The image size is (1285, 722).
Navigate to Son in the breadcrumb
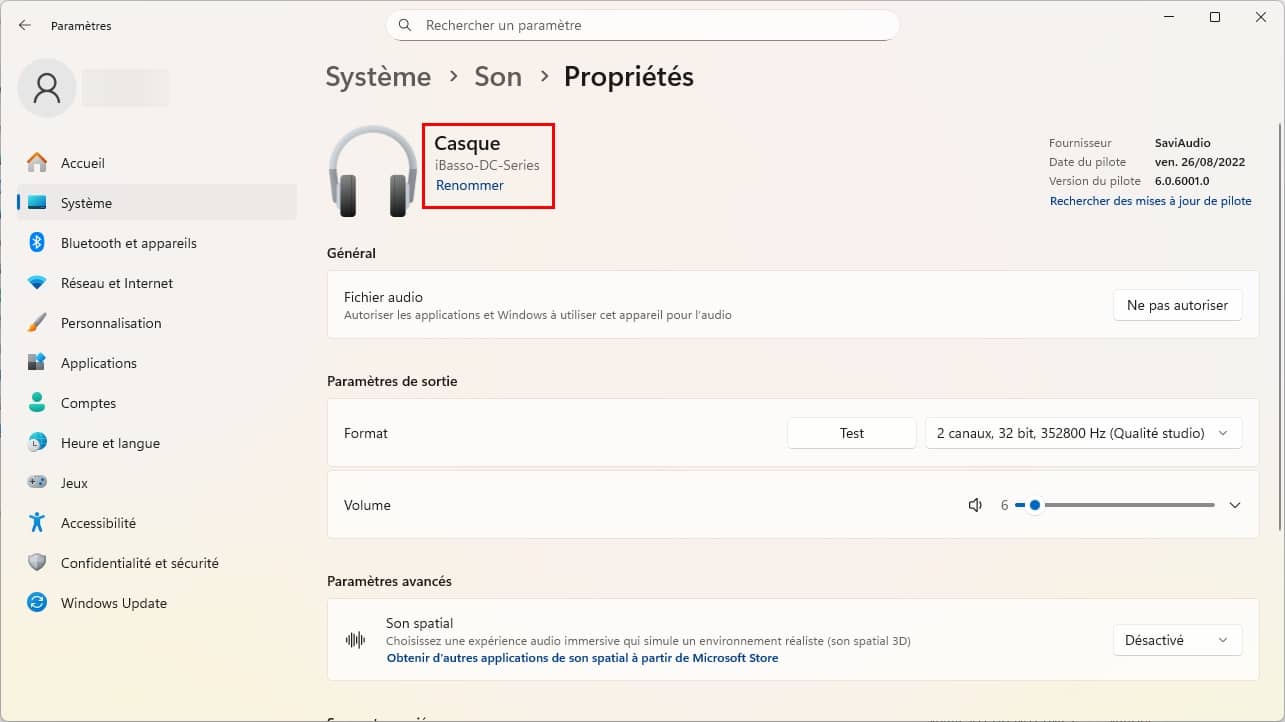pos(498,77)
